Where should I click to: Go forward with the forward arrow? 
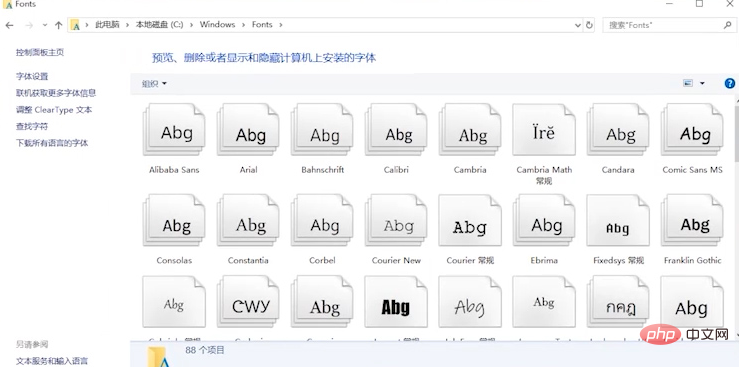(x=29, y=25)
